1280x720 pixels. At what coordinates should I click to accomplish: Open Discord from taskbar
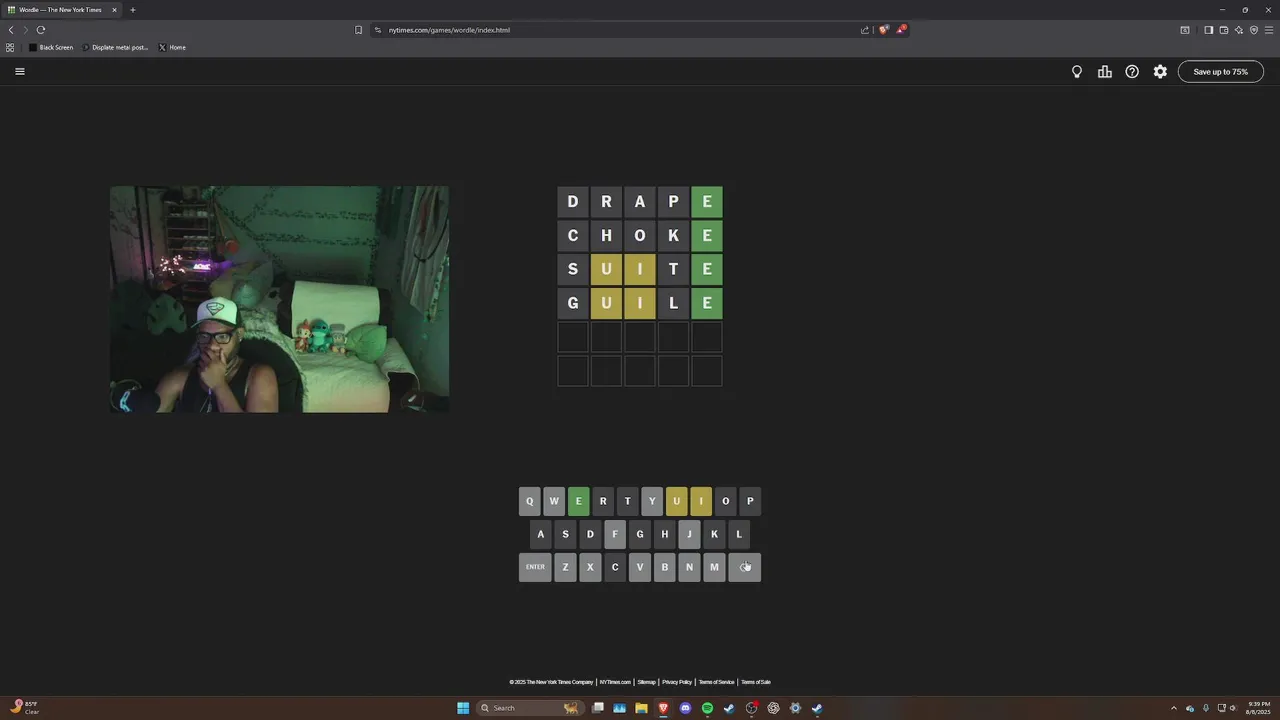point(685,708)
